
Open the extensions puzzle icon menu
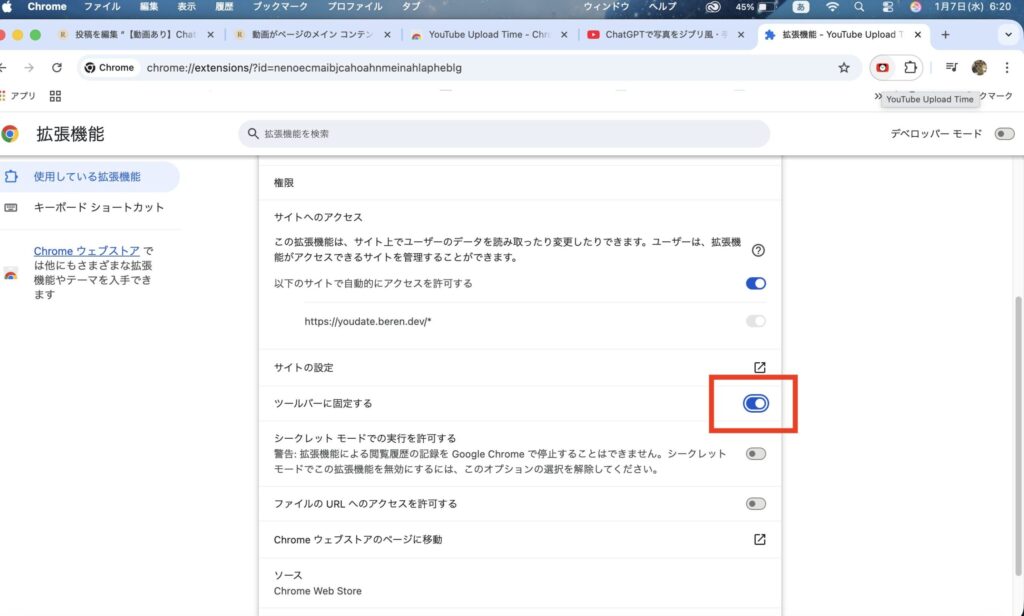point(910,68)
